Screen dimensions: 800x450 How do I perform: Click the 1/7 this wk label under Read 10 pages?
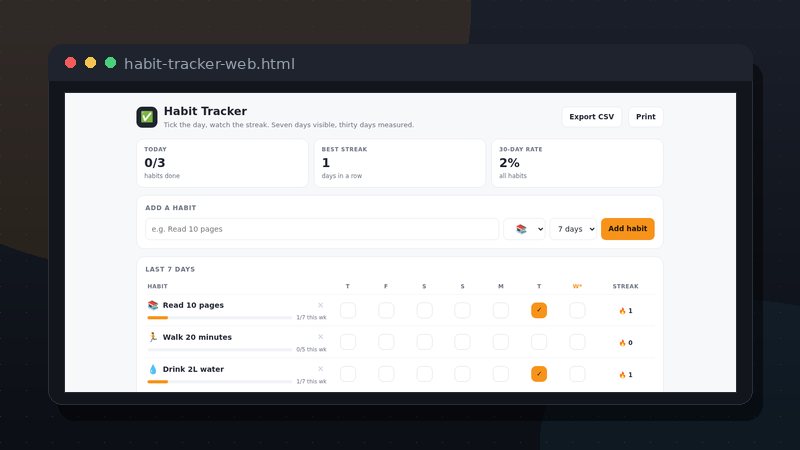coord(311,317)
